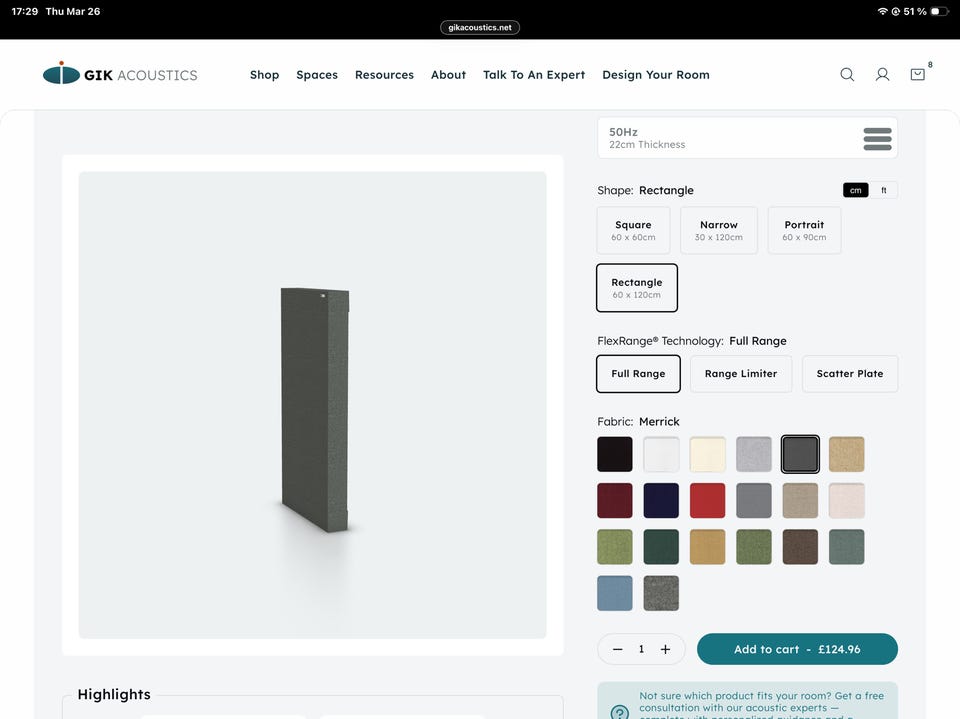
Task: Select the Rectangle 60 x 120cm shape
Action: click(x=637, y=288)
